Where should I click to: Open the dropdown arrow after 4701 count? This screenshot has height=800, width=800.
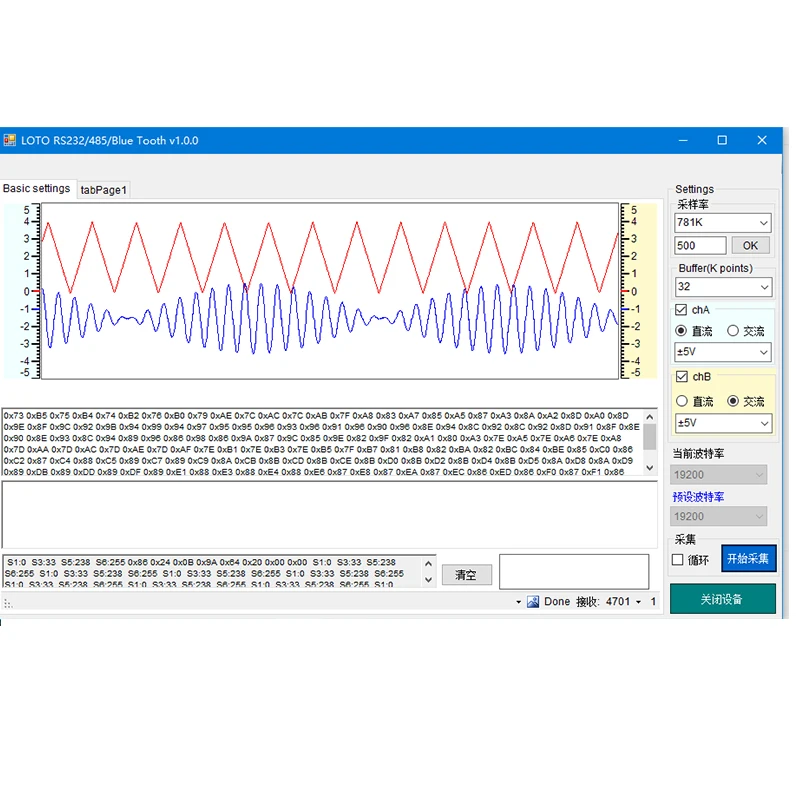[638, 602]
